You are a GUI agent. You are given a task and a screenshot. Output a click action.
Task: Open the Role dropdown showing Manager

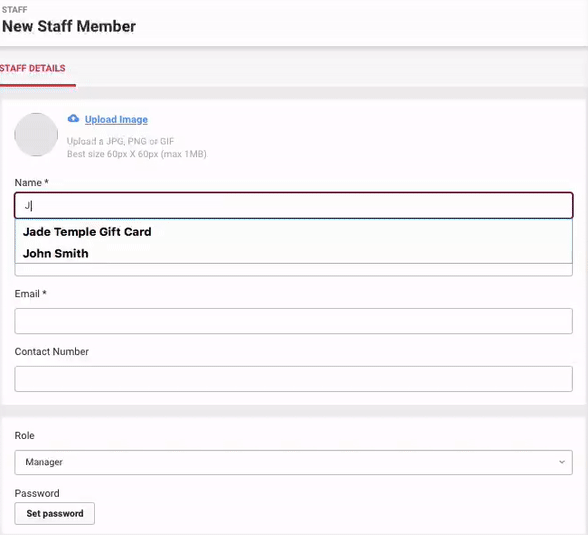294,462
